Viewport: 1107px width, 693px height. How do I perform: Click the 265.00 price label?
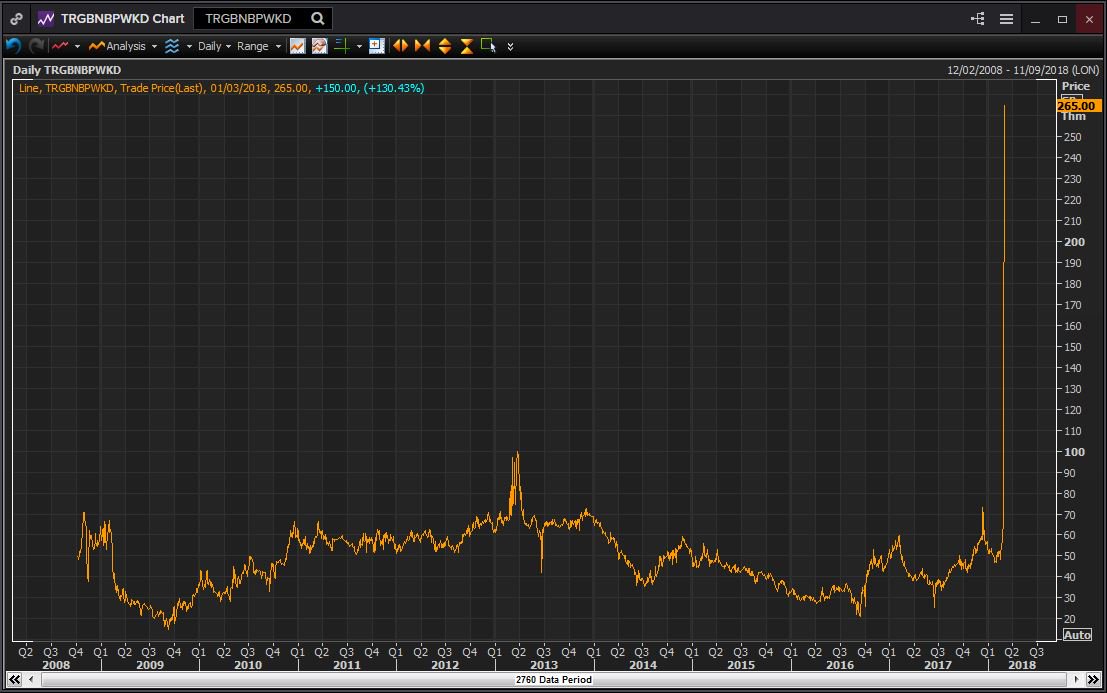tap(1078, 106)
